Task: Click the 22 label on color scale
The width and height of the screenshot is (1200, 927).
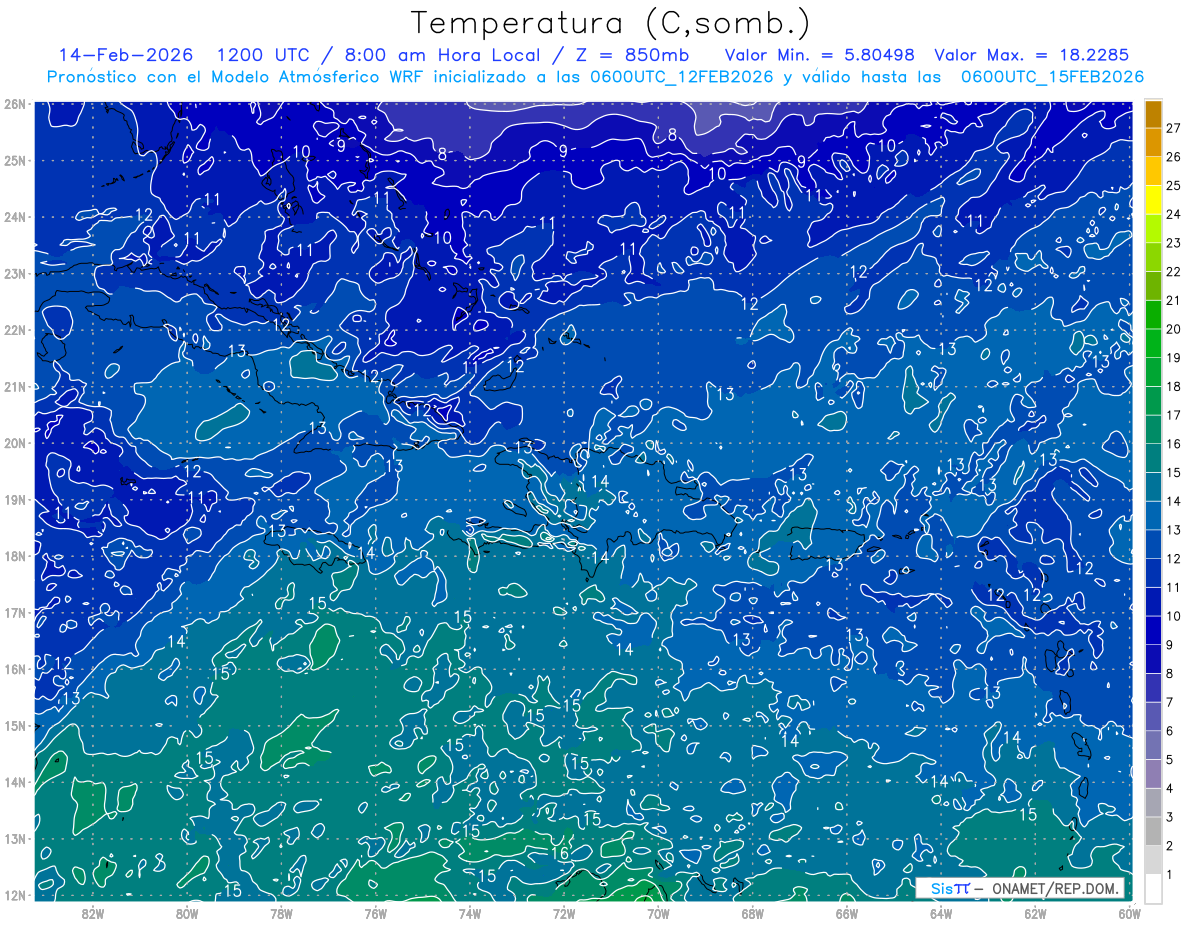Action: 1173,272
